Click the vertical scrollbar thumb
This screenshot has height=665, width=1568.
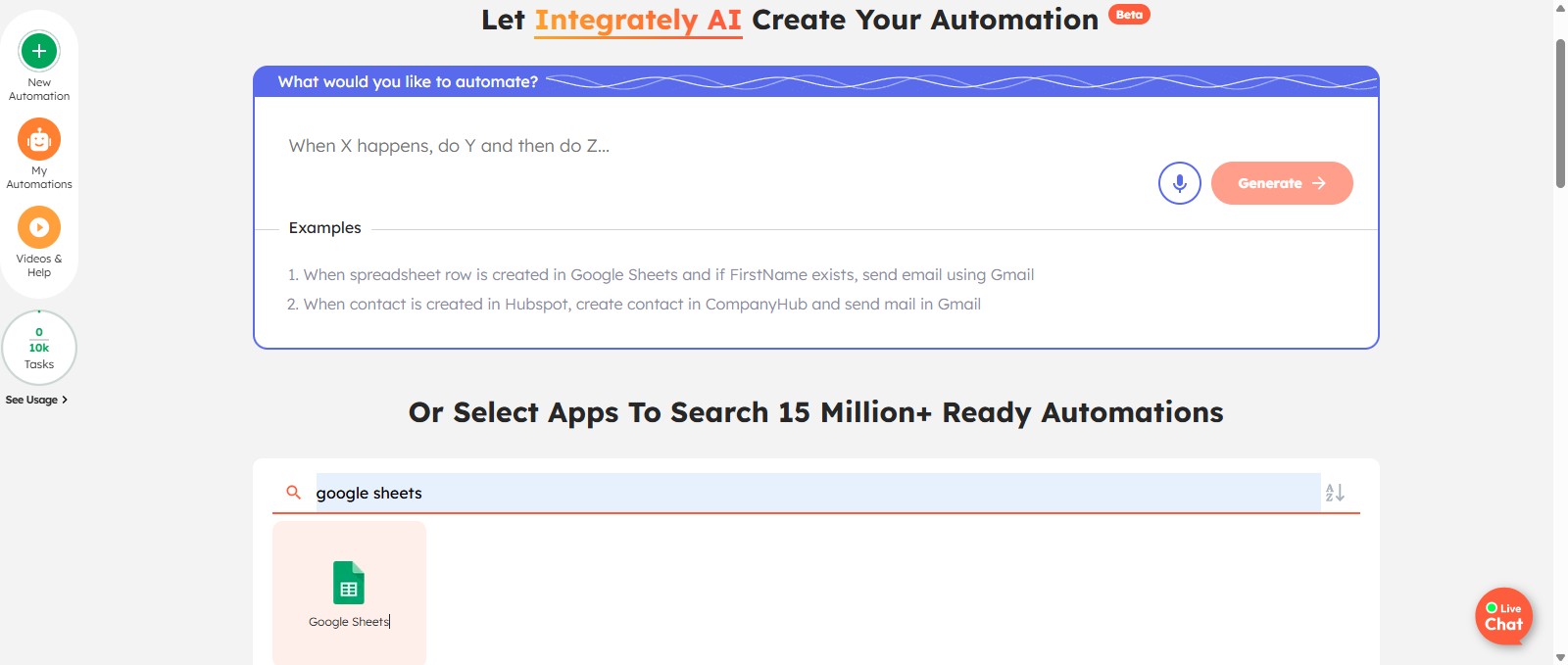[x=1560, y=113]
